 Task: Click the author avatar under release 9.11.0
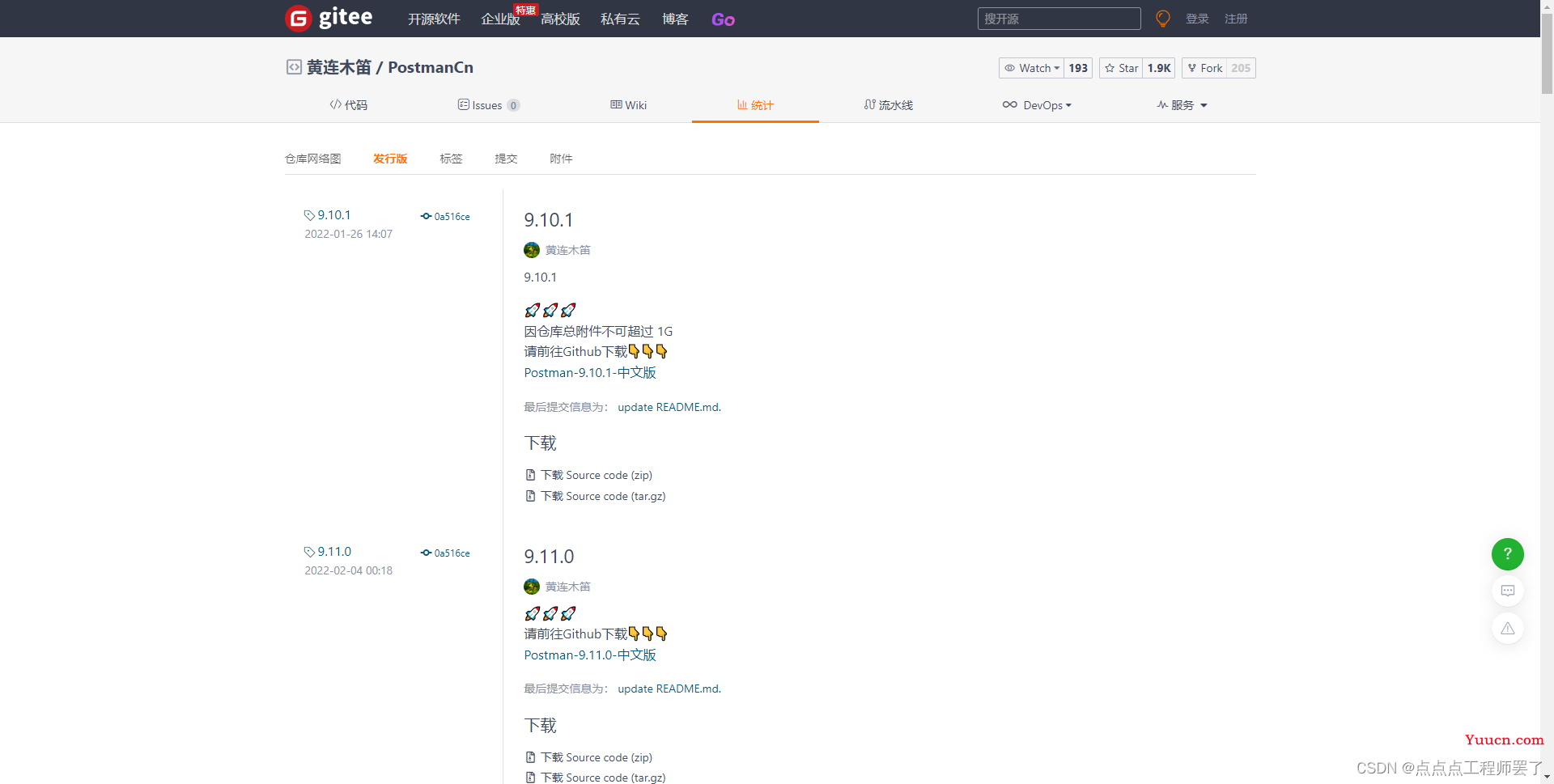[532, 587]
